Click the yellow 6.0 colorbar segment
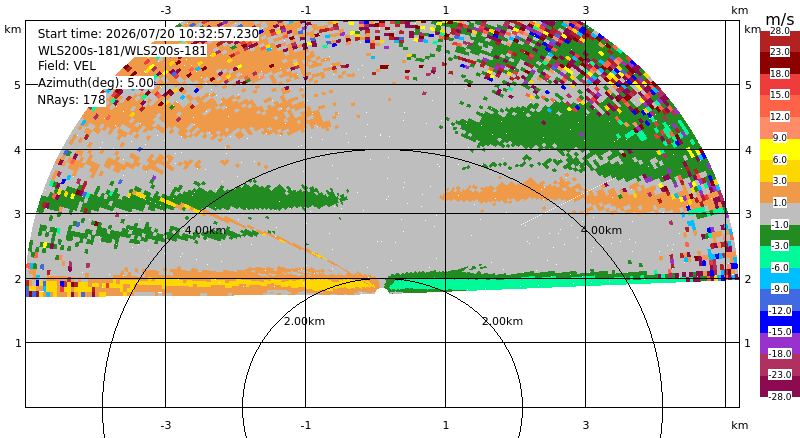Screen dimensions: 800x438 point(780,150)
